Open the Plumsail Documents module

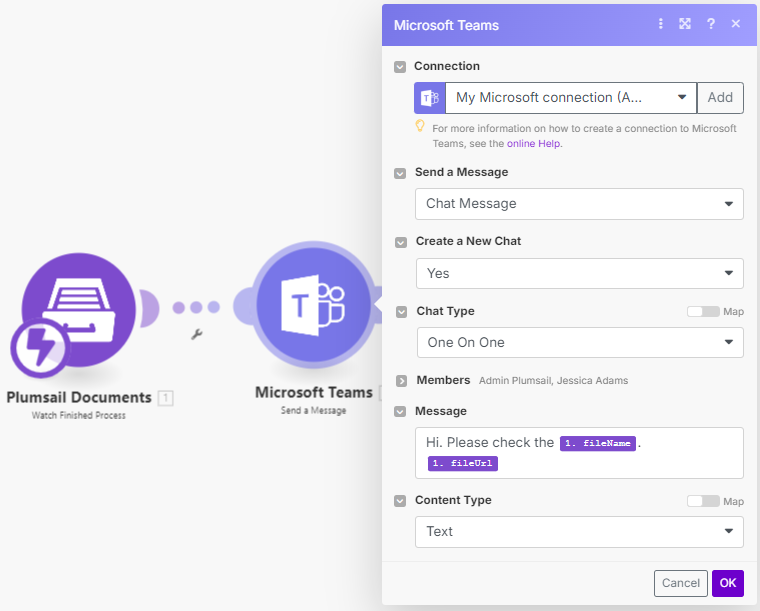pos(79,310)
